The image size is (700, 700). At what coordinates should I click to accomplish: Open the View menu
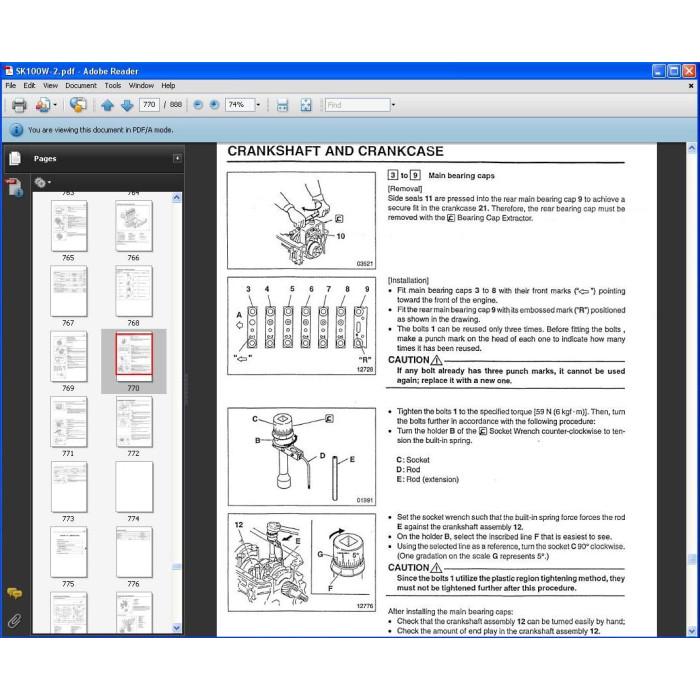point(50,85)
